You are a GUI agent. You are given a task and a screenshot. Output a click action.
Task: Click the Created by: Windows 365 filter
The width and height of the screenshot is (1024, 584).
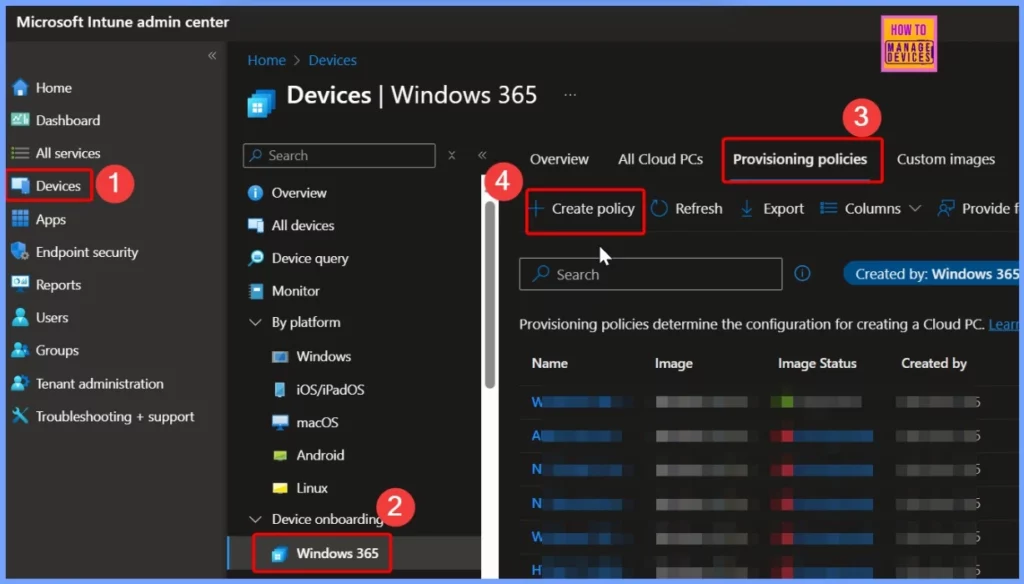click(x=931, y=274)
